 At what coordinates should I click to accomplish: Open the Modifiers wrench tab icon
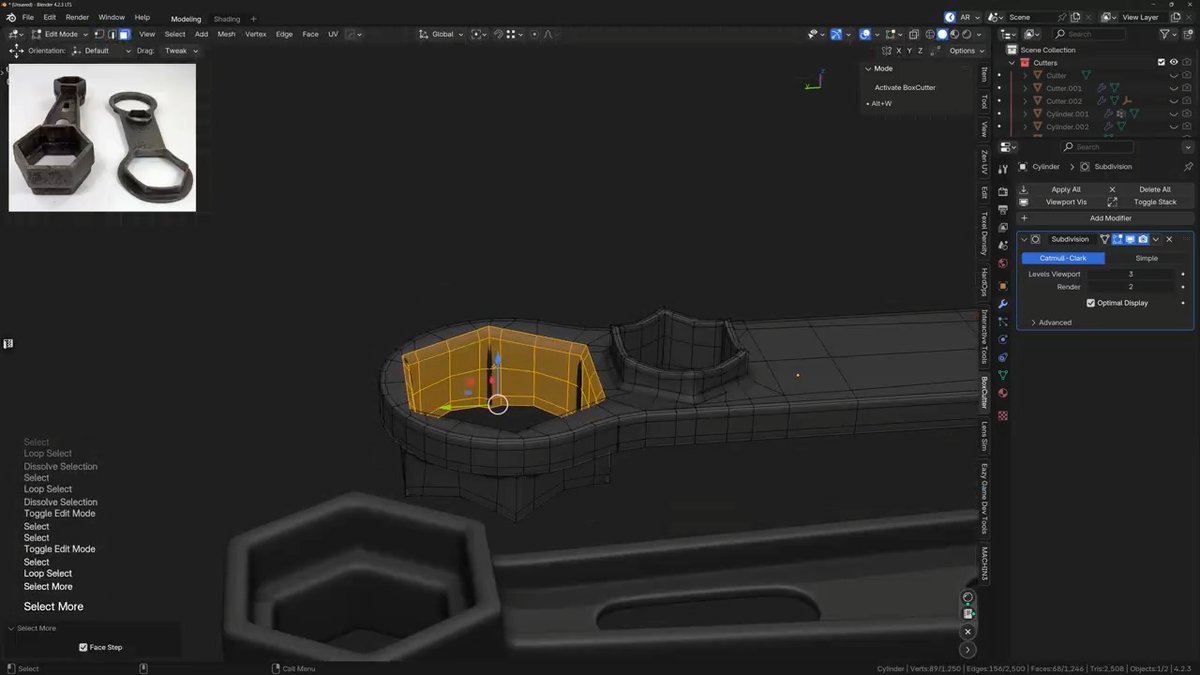pyautogui.click(x=1003, y=304)
